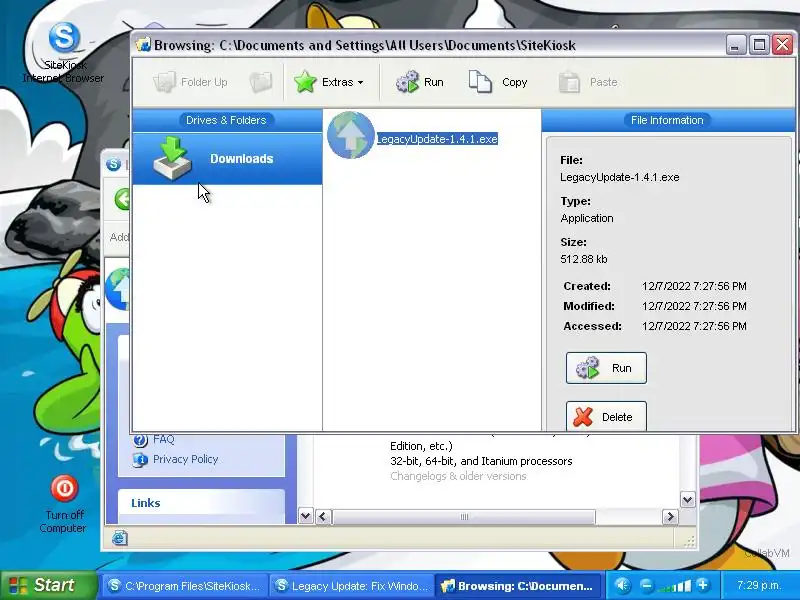The width and height of the screenshot is (800, 600).
Task: Select LegacyUpdate-1.4.1.exe file name
Action: pyautogui.click(x=437, y=139)
